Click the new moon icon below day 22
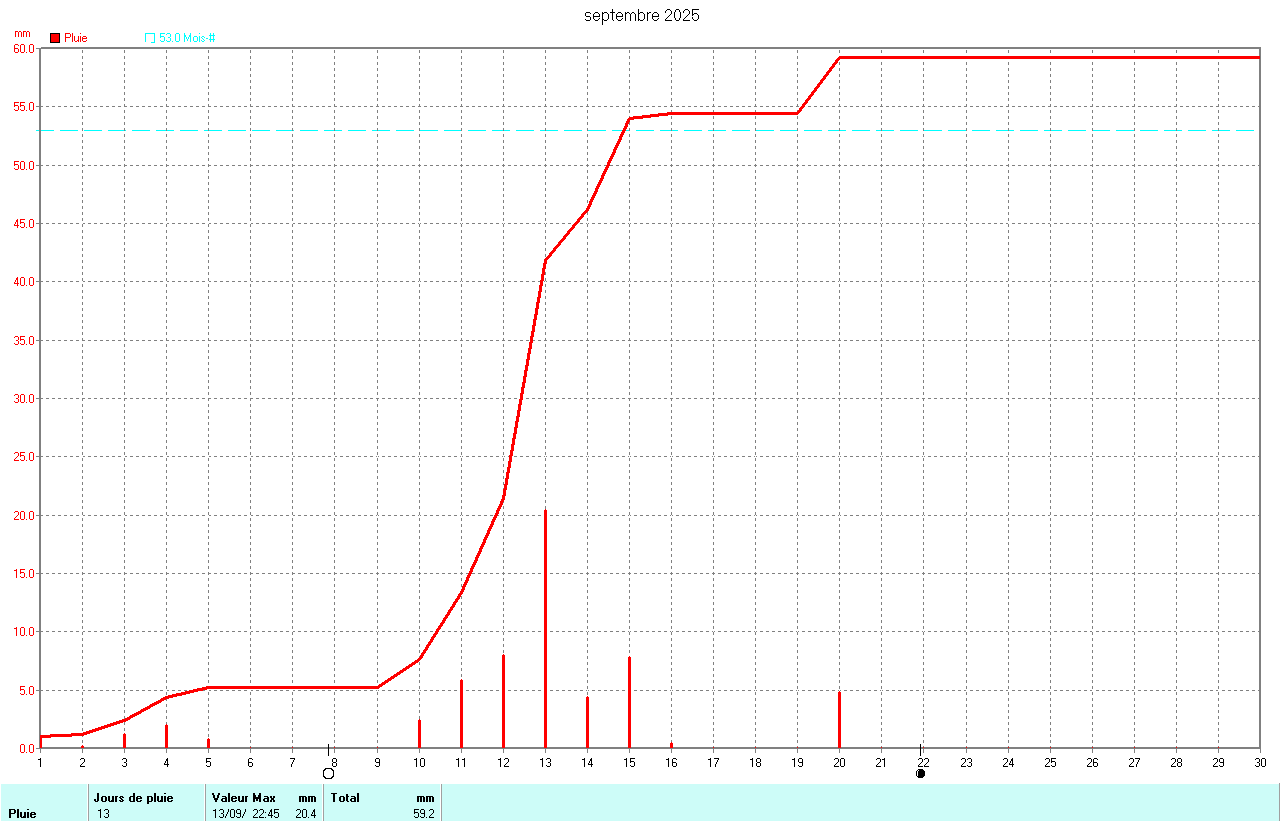Screen dimensions: 1280x821 (920, 773)
